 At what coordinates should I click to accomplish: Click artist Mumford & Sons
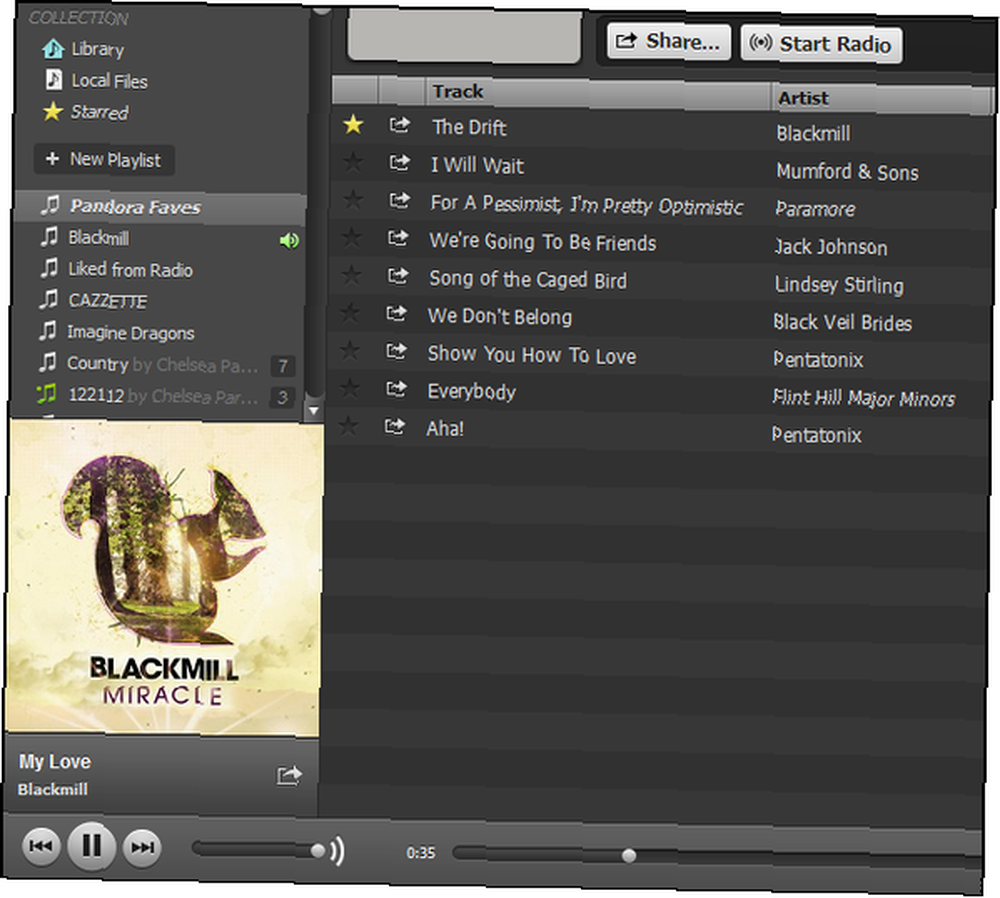point(847,172)
